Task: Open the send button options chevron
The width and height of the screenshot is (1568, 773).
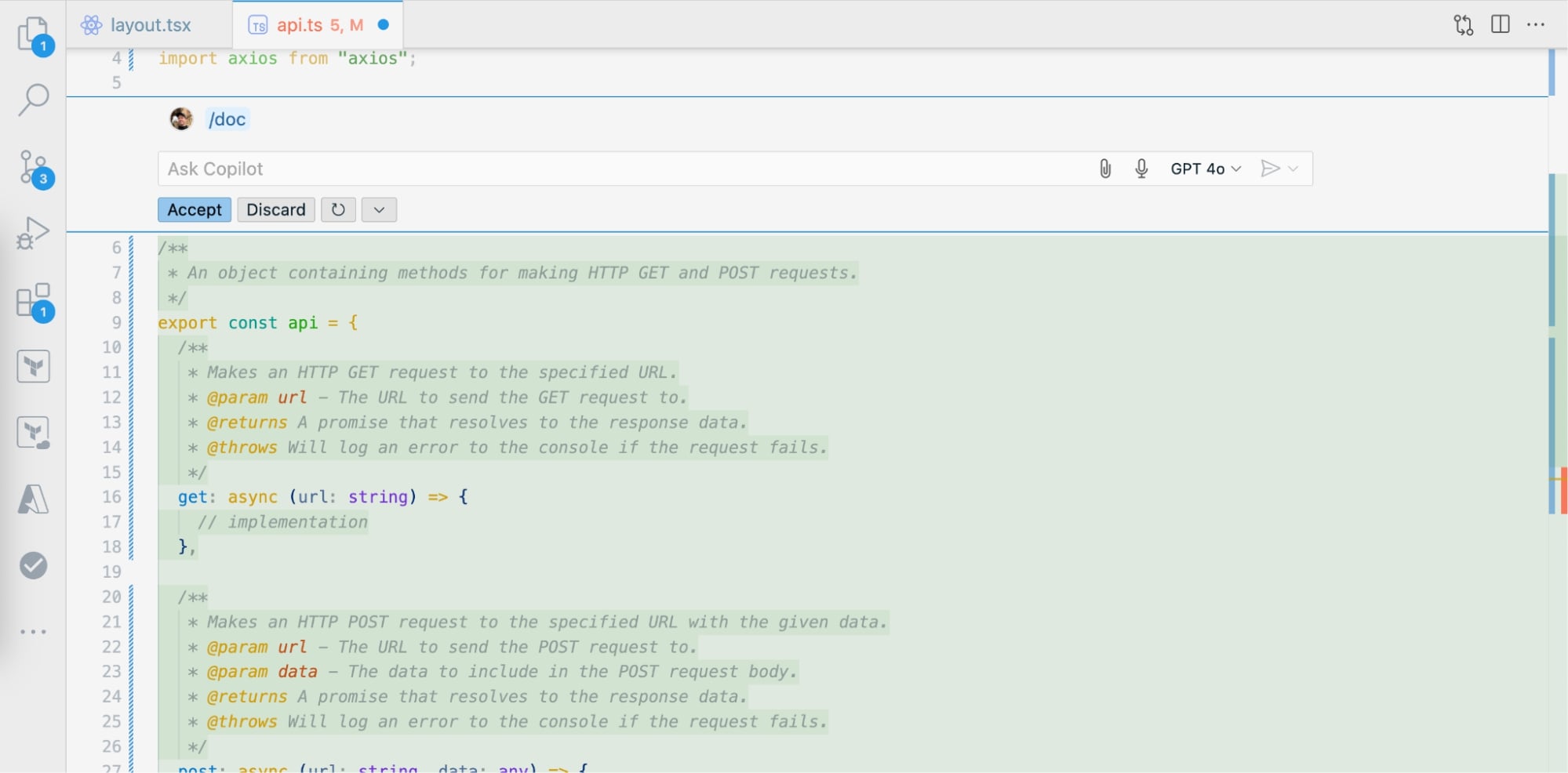Action: click(1293, 169)
